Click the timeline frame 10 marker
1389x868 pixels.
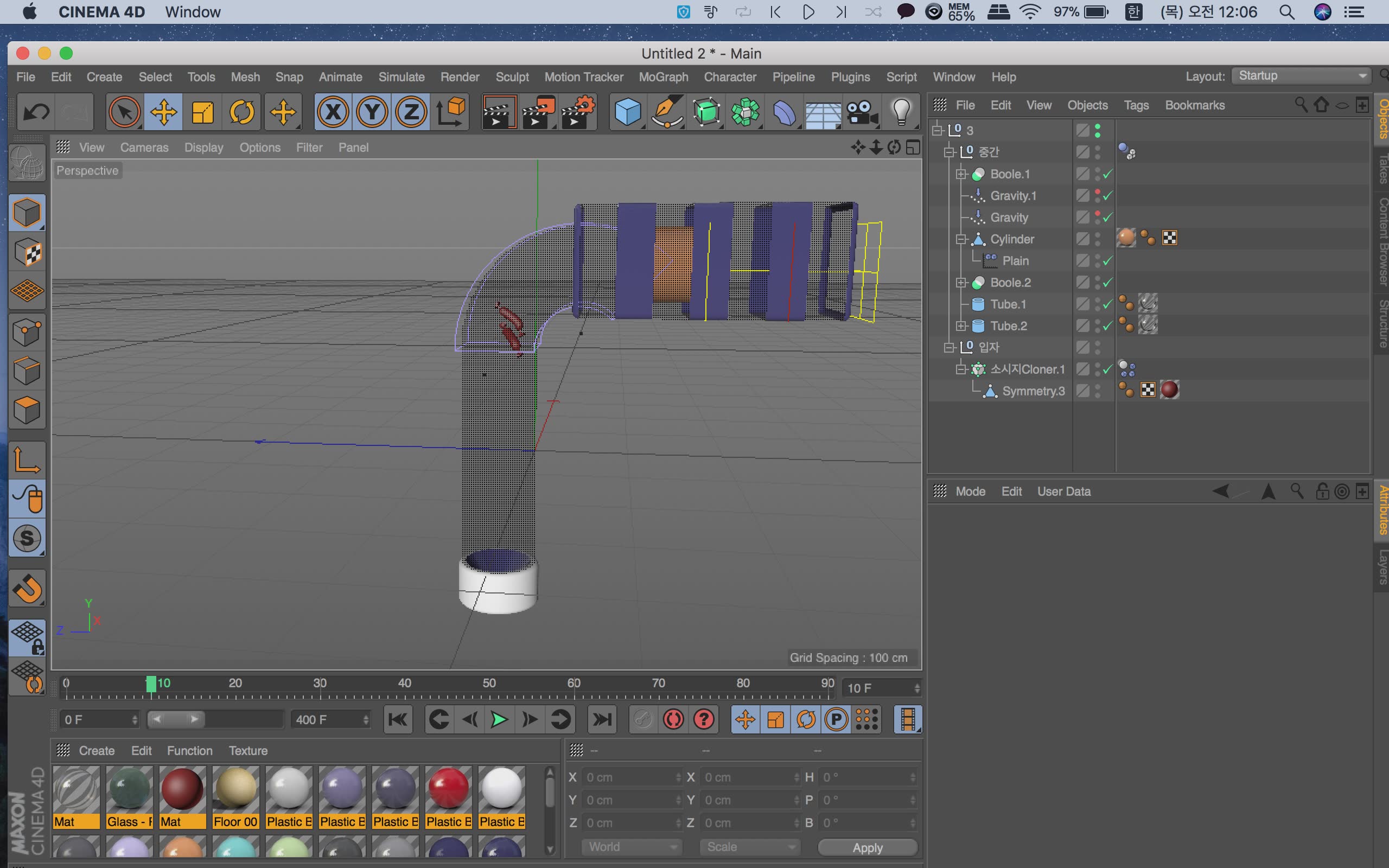(x=151, y=684)
